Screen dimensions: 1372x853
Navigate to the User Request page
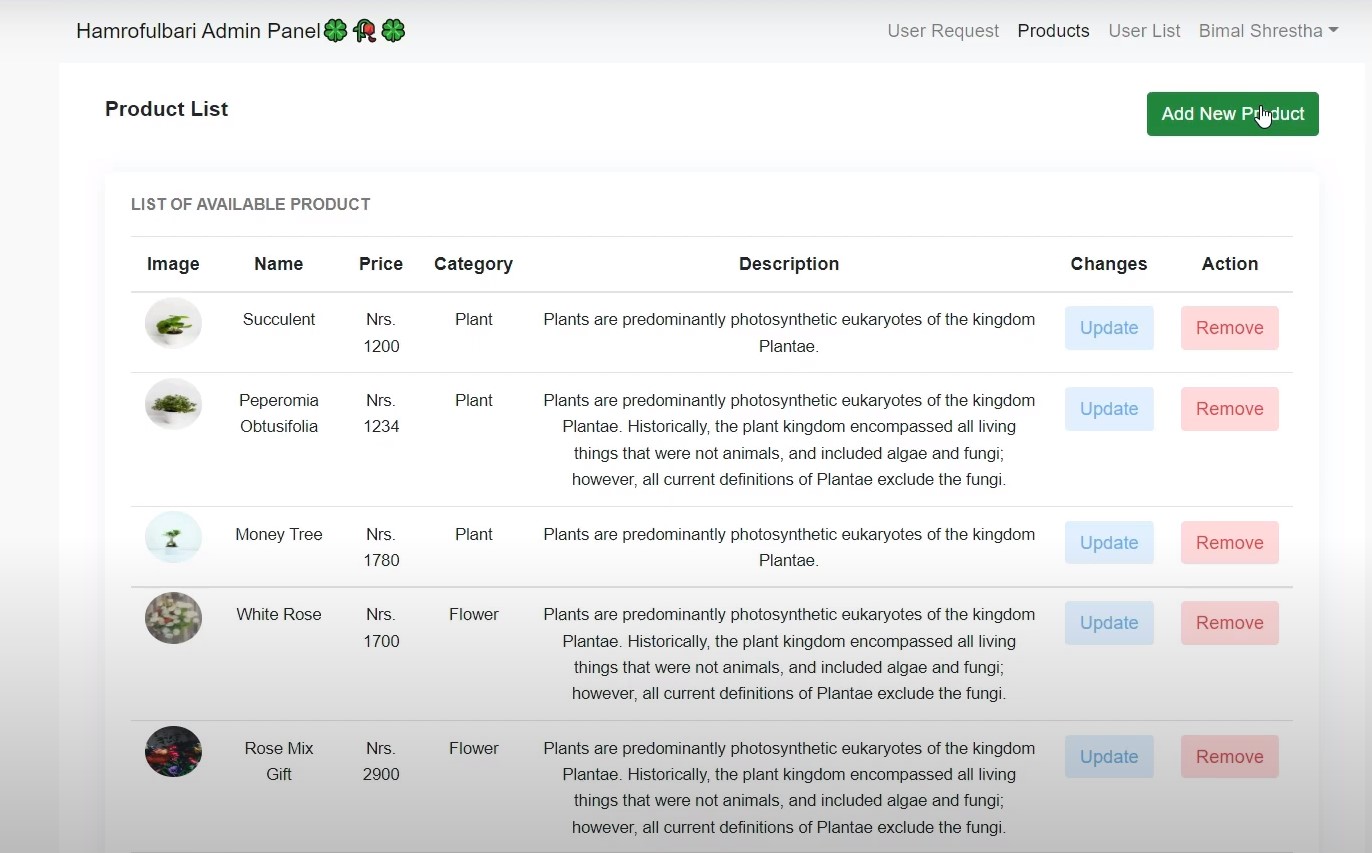point(942,31)
